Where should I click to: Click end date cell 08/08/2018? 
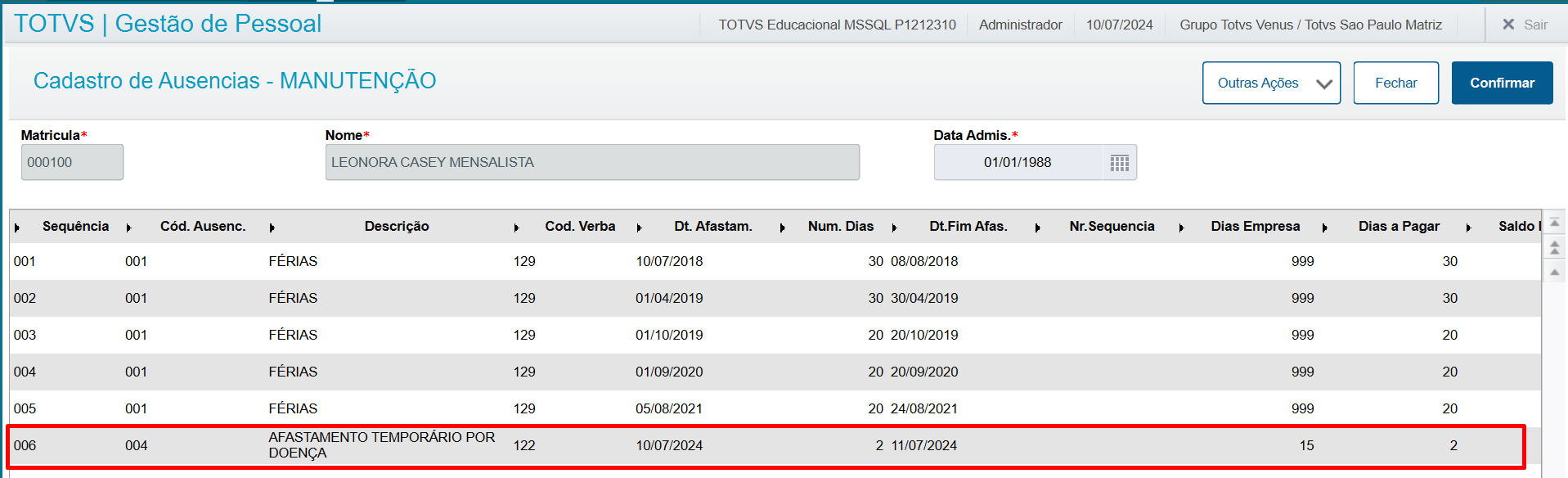(924, 261)
